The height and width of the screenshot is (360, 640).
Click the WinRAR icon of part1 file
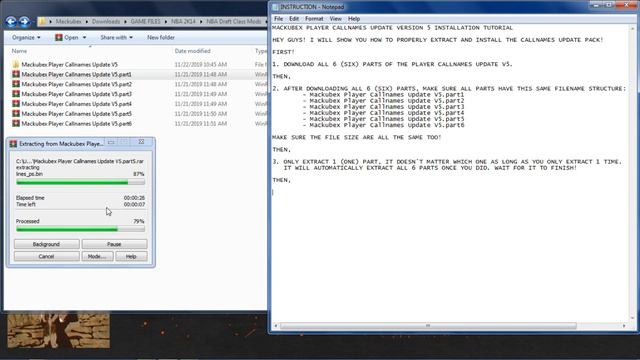(16, 74)
